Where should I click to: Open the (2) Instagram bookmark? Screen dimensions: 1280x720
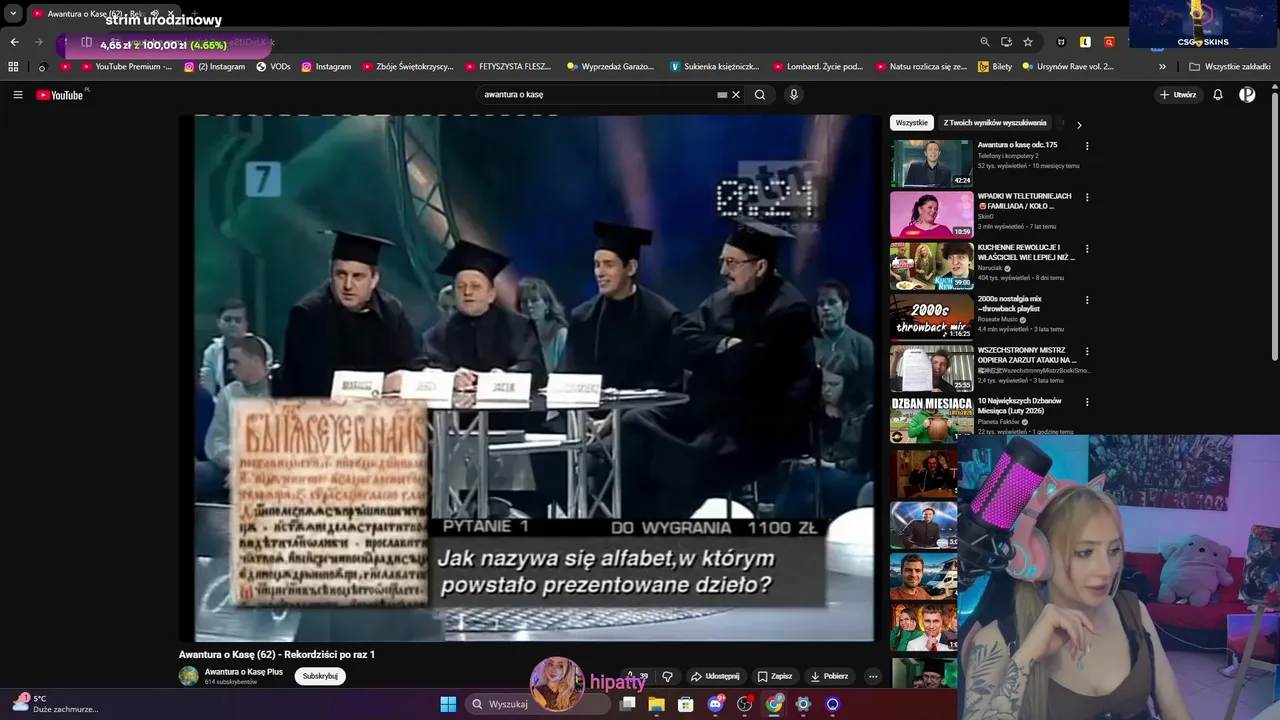[x=214, y=67]
